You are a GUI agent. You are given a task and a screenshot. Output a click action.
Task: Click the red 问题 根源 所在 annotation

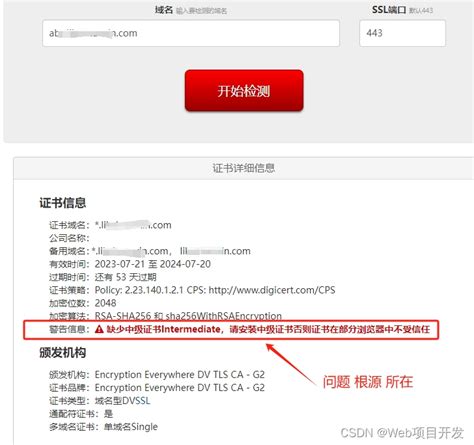[x=368, y=382]
